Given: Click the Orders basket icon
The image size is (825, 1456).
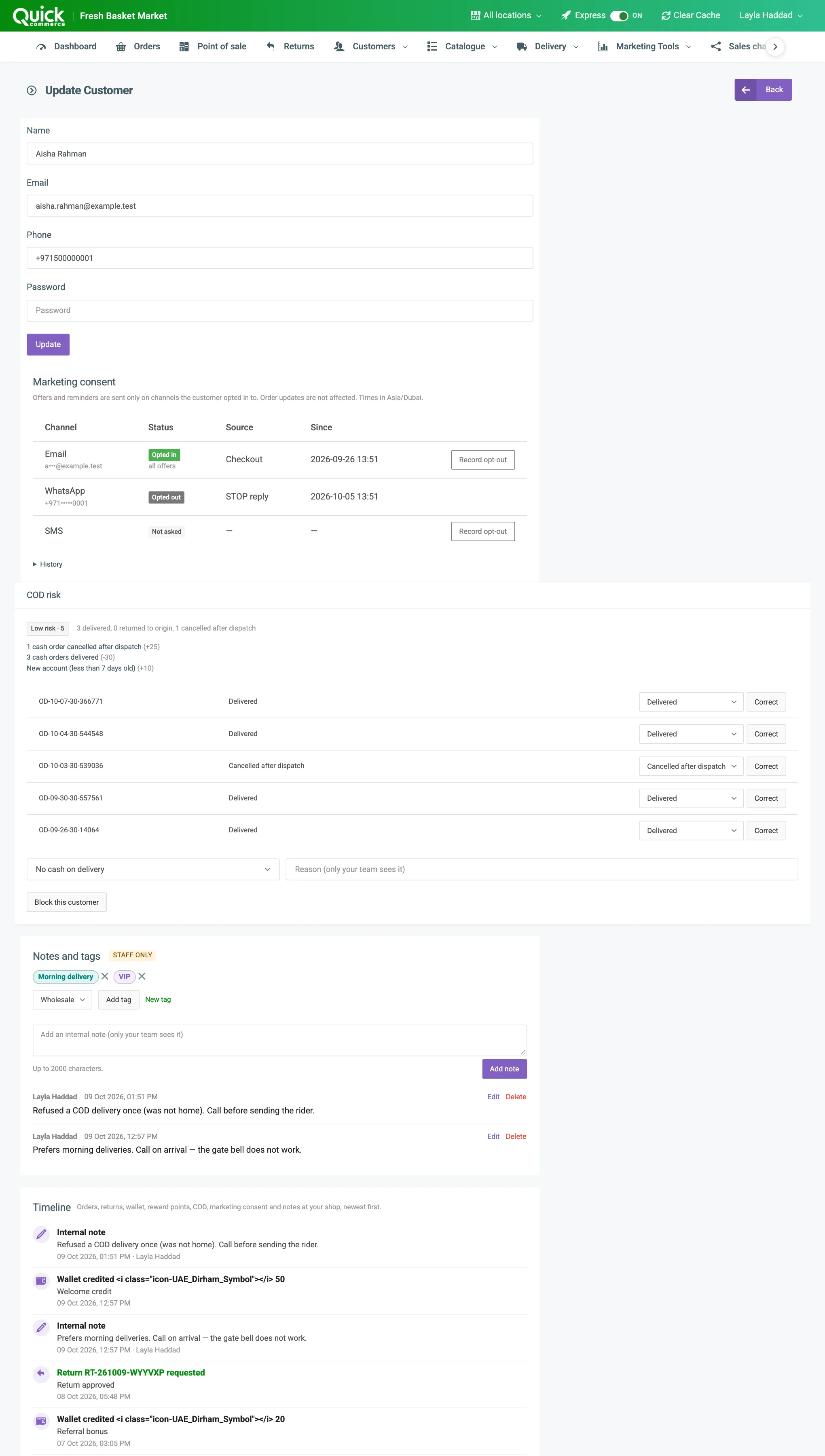Looking at the screenshot, I should (x=121, y=47).
